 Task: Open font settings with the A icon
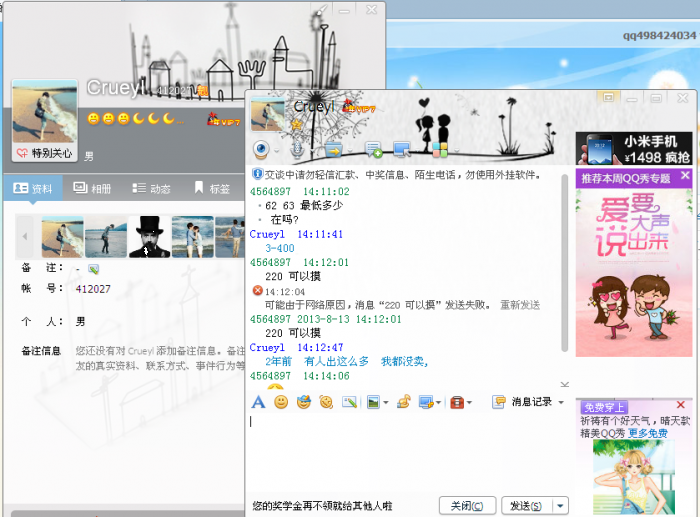pos(258,402)
